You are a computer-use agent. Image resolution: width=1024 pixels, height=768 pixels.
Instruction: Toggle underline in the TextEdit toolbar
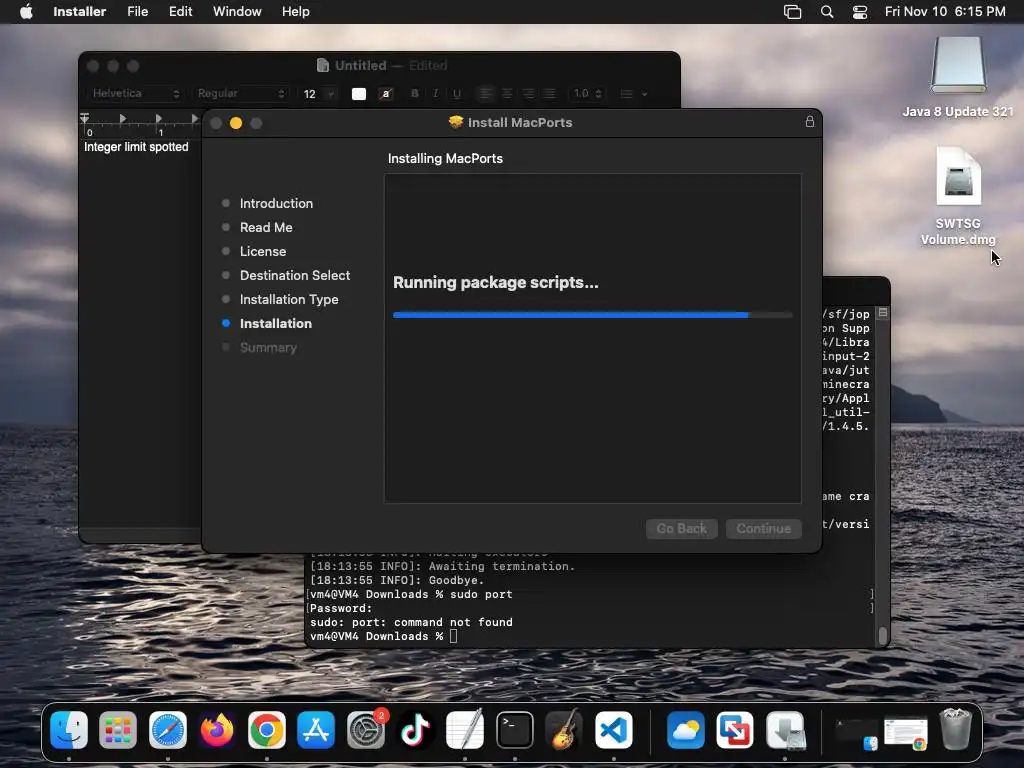(x=456, y=93)
